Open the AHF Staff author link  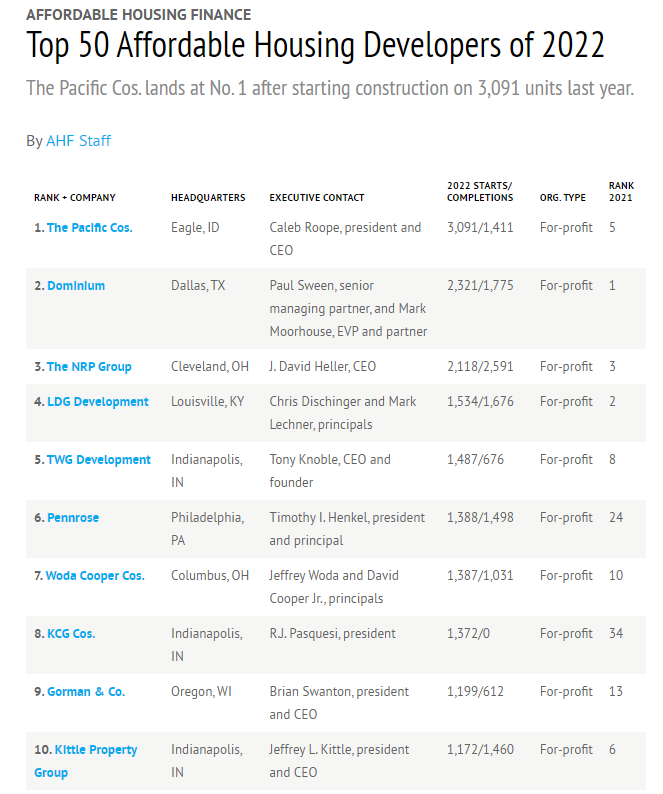tap(79, 141)
